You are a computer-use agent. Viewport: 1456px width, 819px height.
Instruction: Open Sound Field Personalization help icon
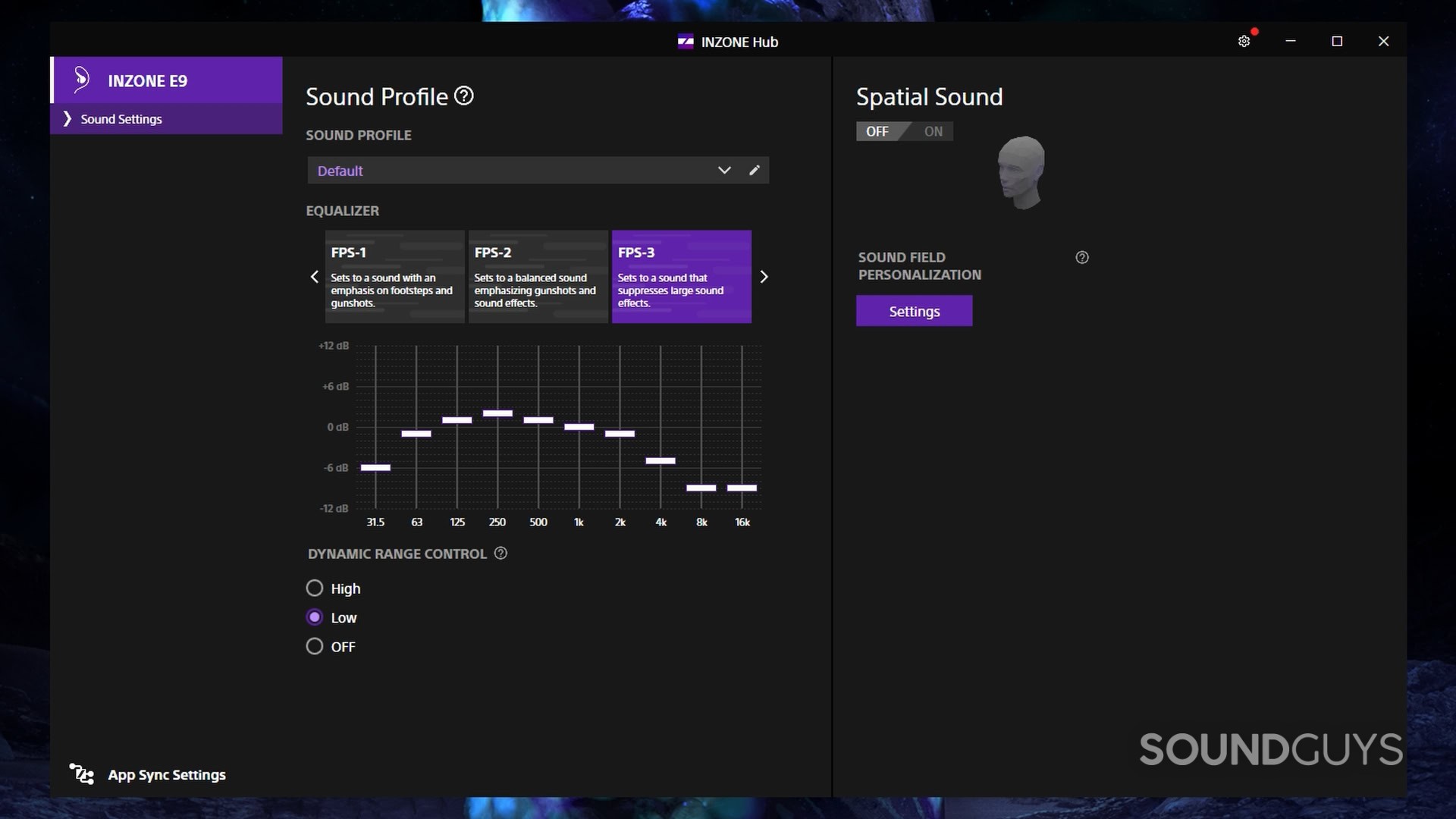click(1082, 258)
